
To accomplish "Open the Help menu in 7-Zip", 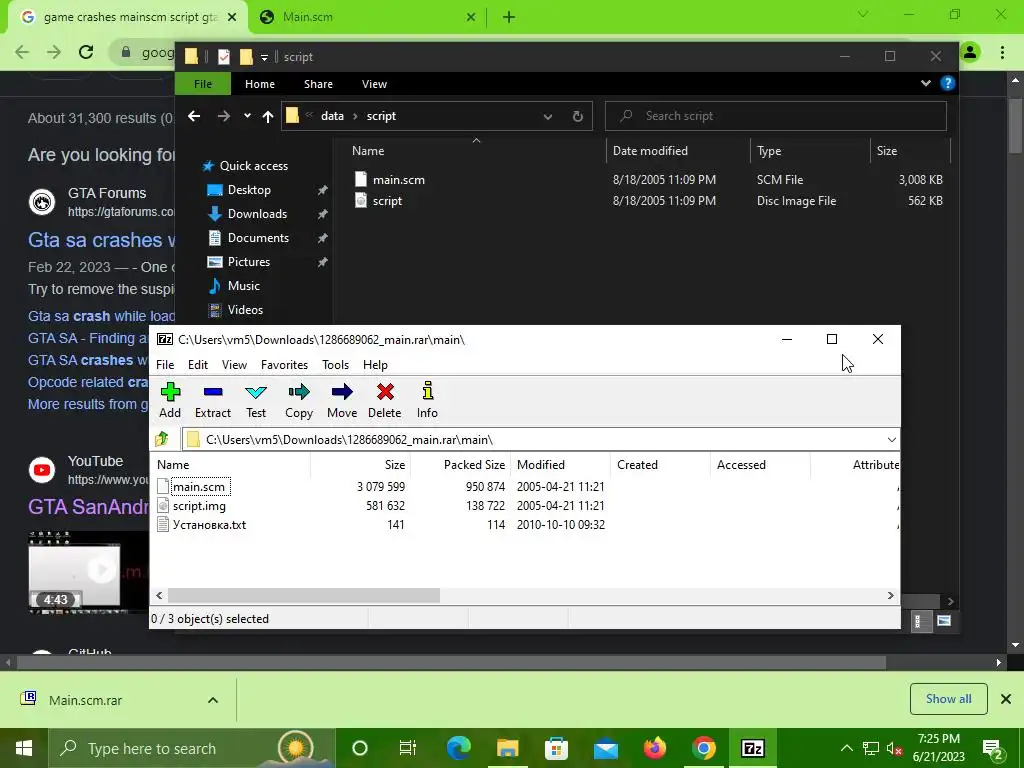I will 375,364.
